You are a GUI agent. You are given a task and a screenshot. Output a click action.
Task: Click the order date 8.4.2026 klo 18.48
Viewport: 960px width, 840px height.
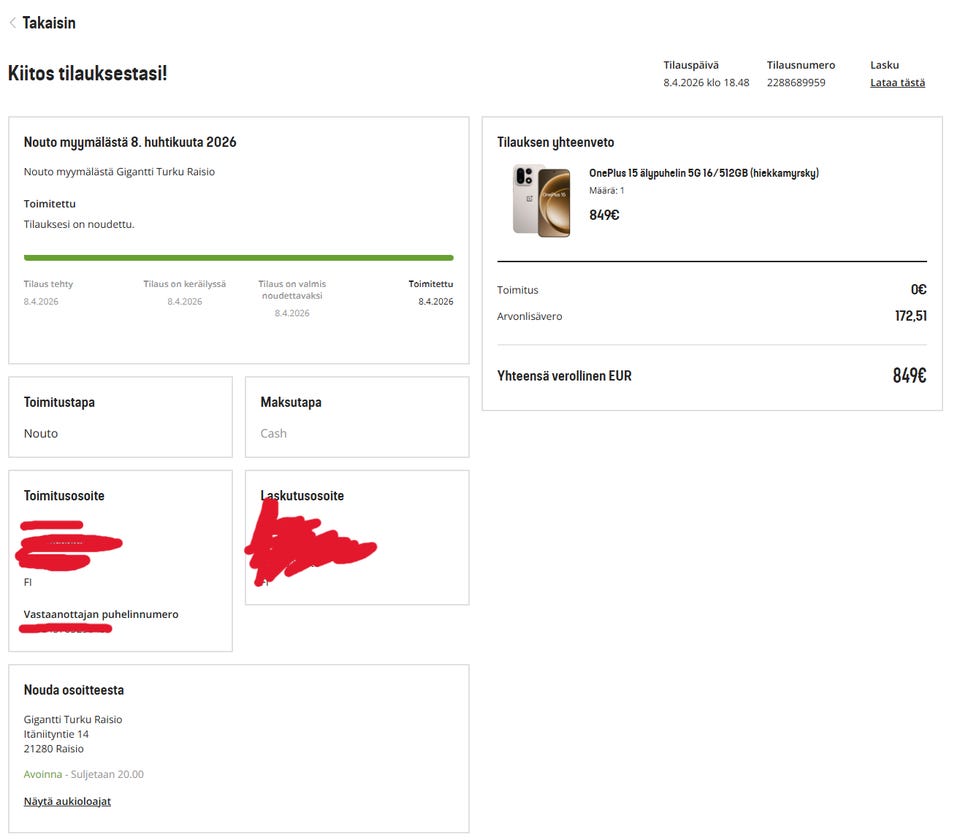click(x=706, y=83)
